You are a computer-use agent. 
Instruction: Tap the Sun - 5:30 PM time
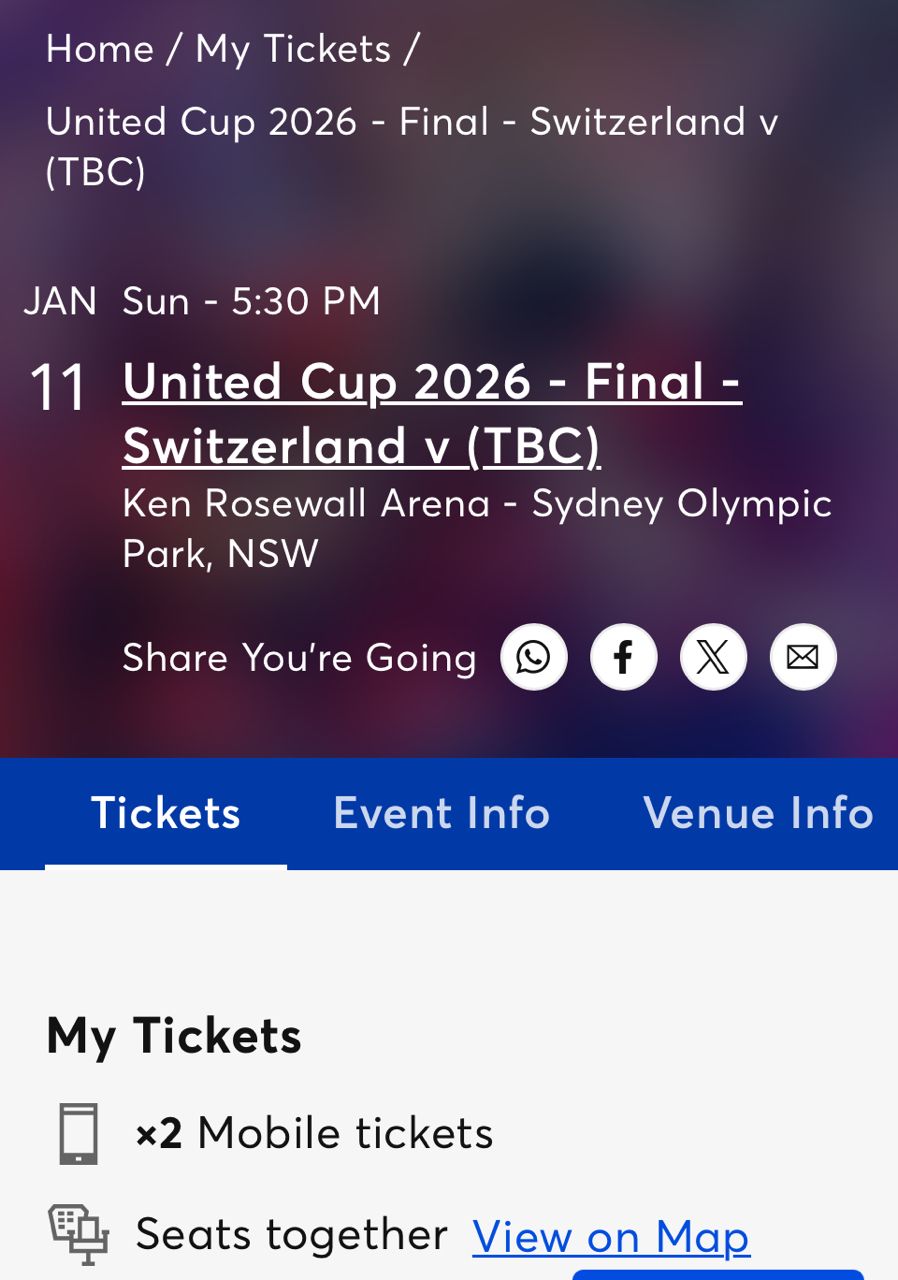click(251, 301)
